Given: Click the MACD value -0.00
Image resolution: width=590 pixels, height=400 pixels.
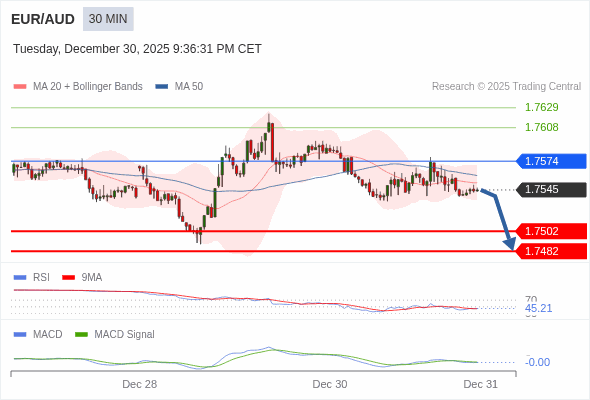Looking at the screenshot, I should point(537,362).
